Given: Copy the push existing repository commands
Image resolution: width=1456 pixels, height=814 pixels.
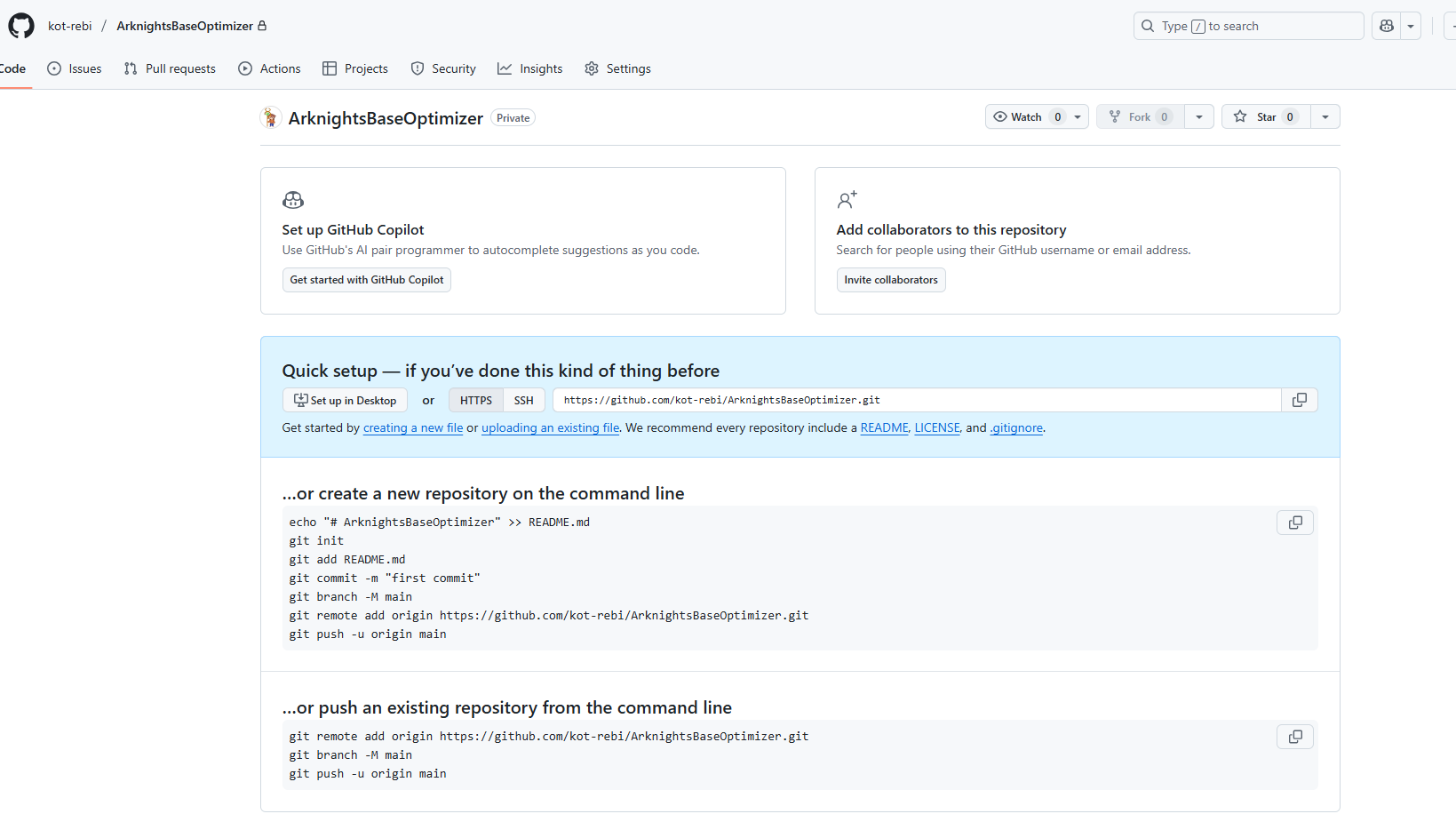Looking at the screenshot, I should (x=1295, y=737).
